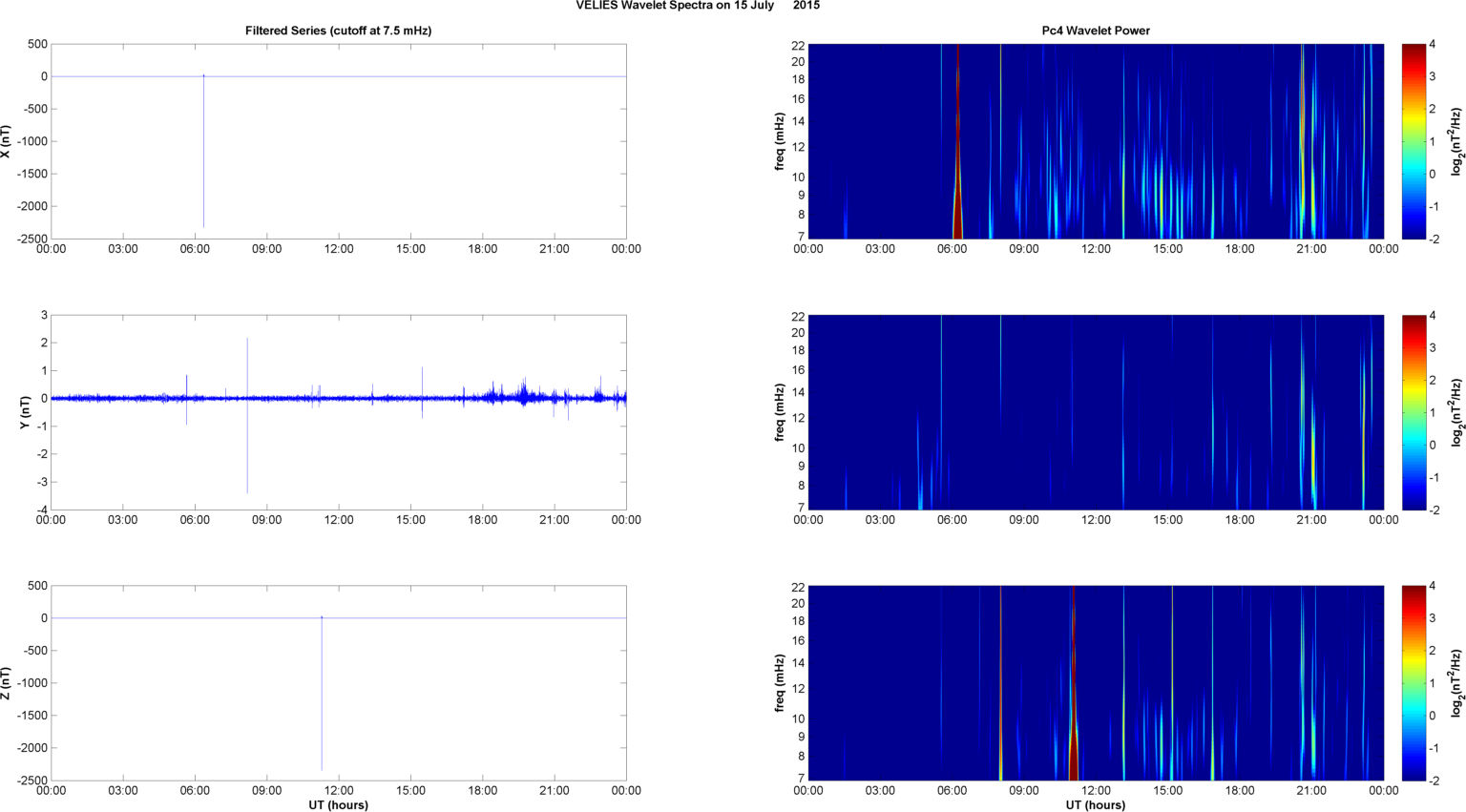Image resolution: width=1466 pixels, height=812 pixels.
Task: Click the Pc4 Wavelet Power heading
Action: 1095,31
